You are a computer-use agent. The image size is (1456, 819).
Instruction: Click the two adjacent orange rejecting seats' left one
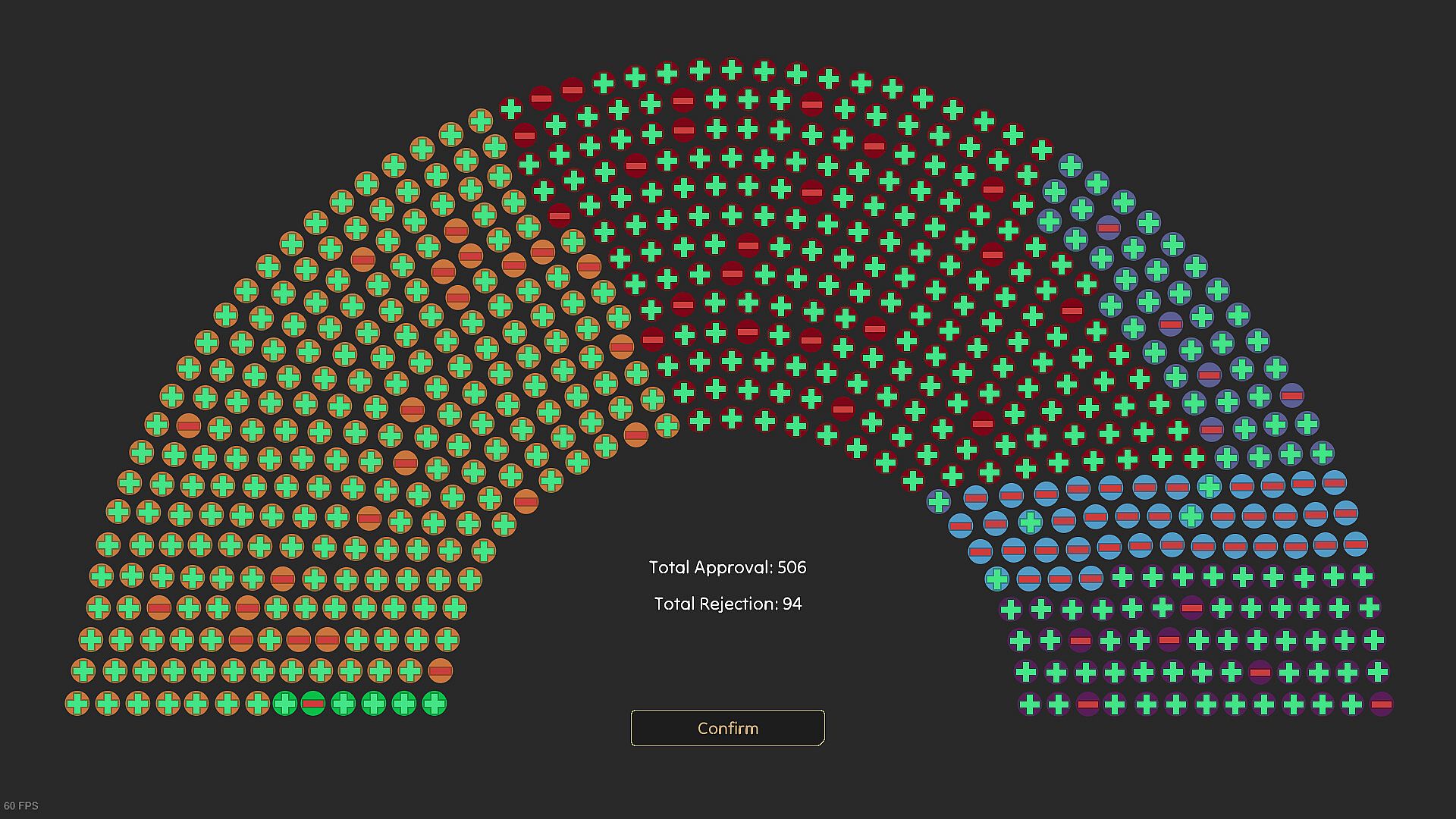click(299, 639)
